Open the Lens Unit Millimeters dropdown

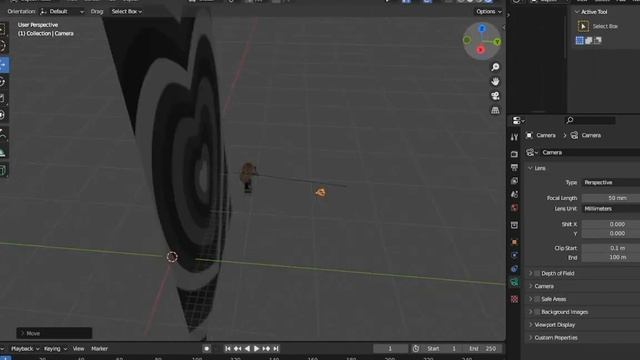tap(611, 209)
